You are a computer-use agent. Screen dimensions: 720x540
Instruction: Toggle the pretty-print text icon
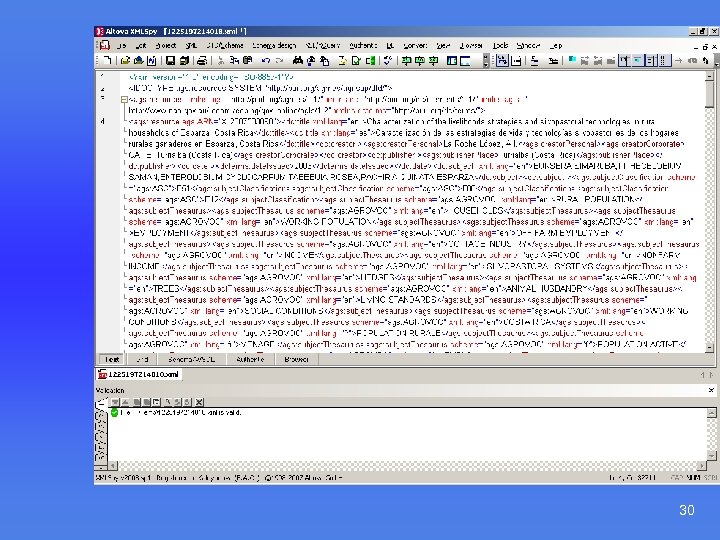(x=502, y=60)
